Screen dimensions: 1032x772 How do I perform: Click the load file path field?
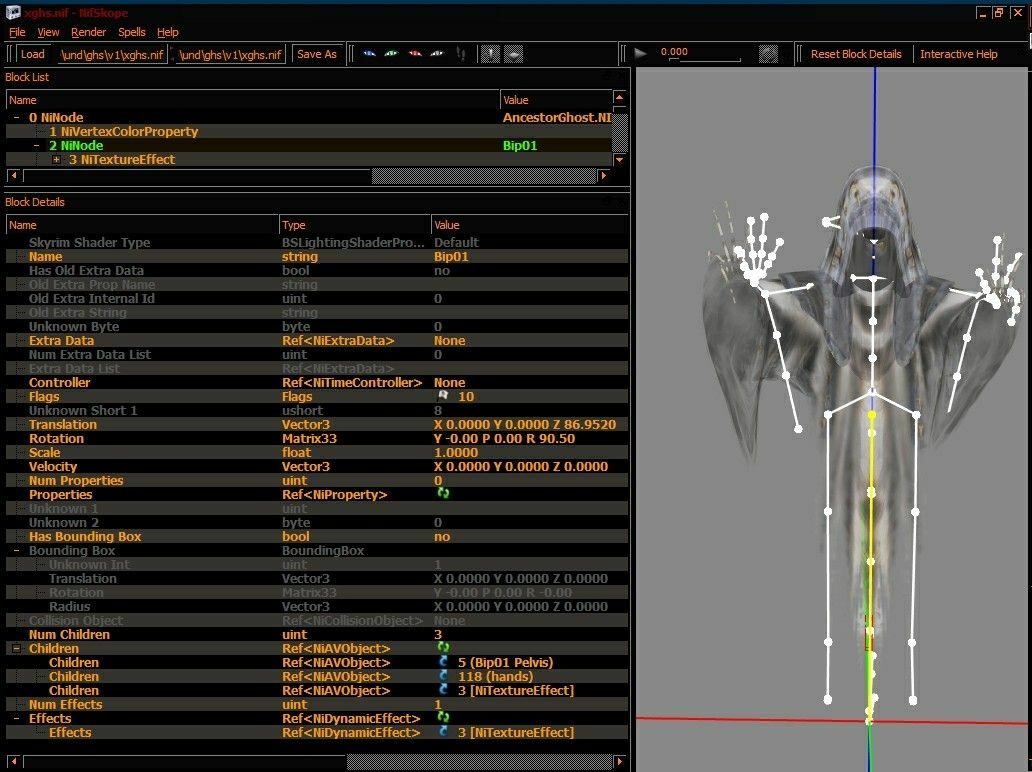tap(111, 54)
